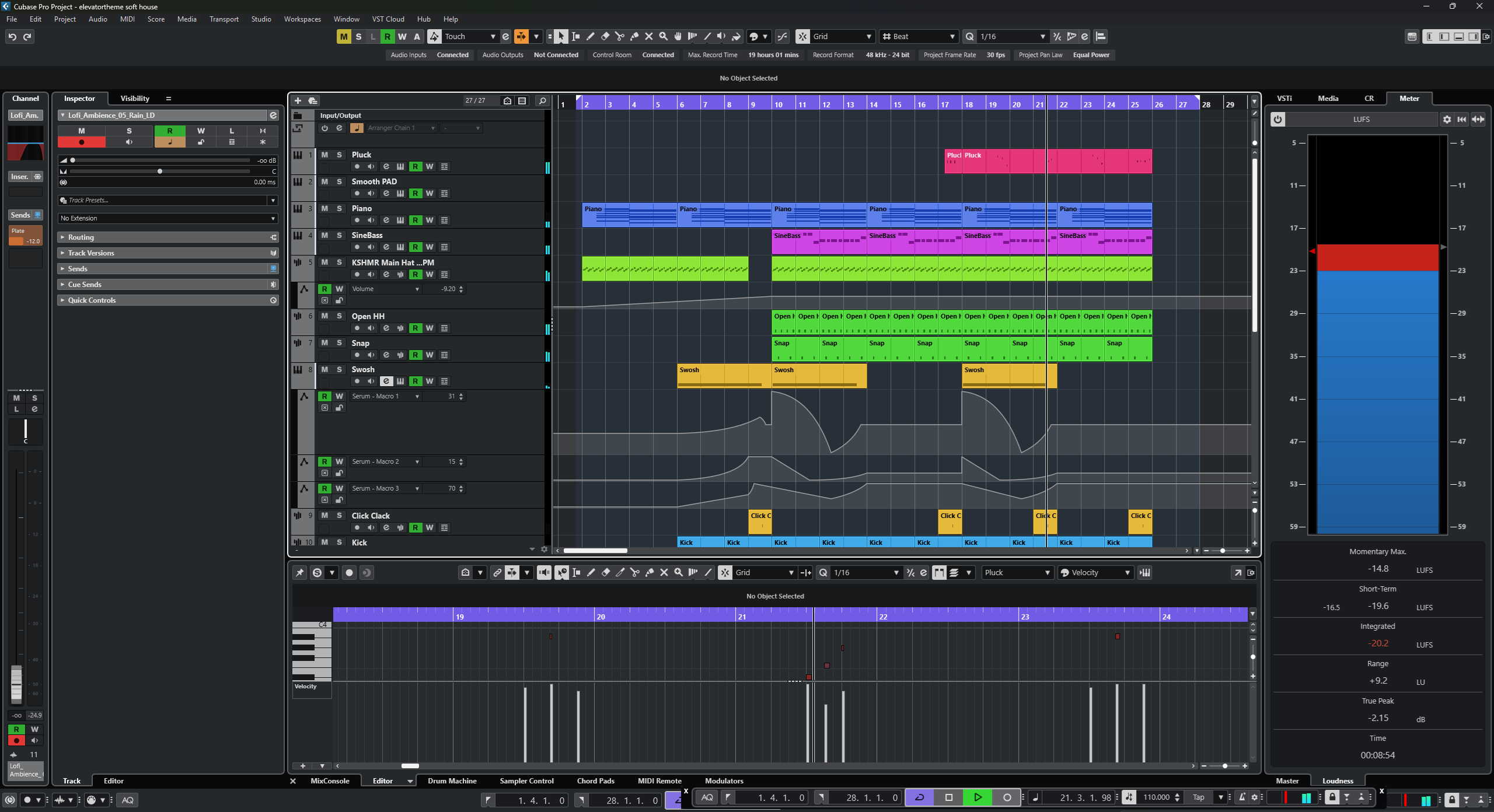
Task: Open the Transport menu
Action: 224,19
